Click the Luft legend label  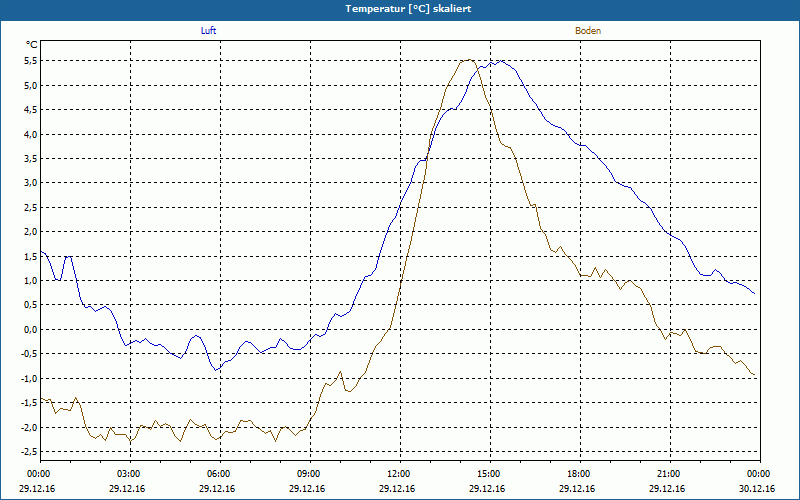pos(208,31)
